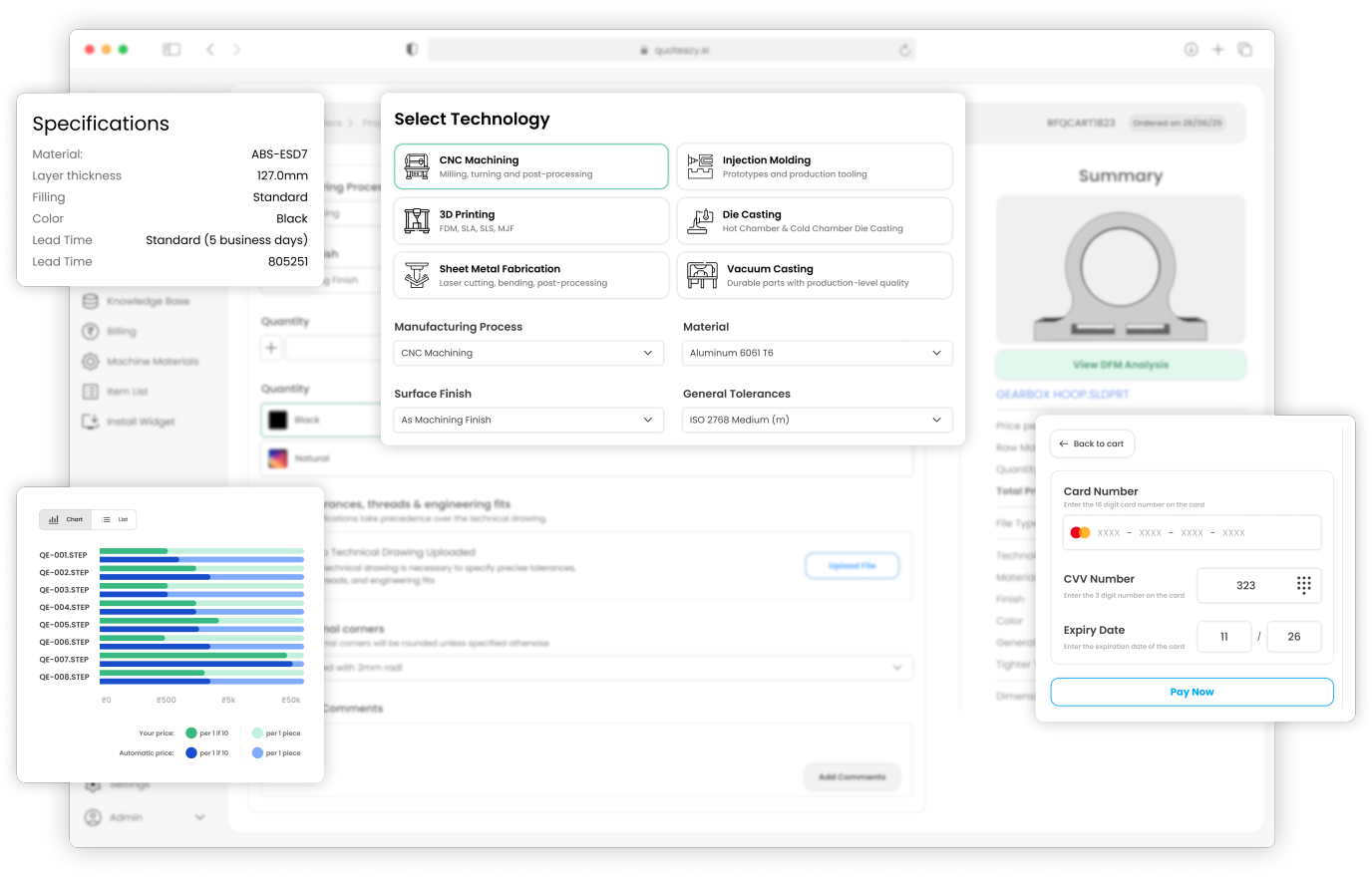Go Back to cart
Screen dimensions: 1372x877
pyautogui.click(x=1092, y=443)
